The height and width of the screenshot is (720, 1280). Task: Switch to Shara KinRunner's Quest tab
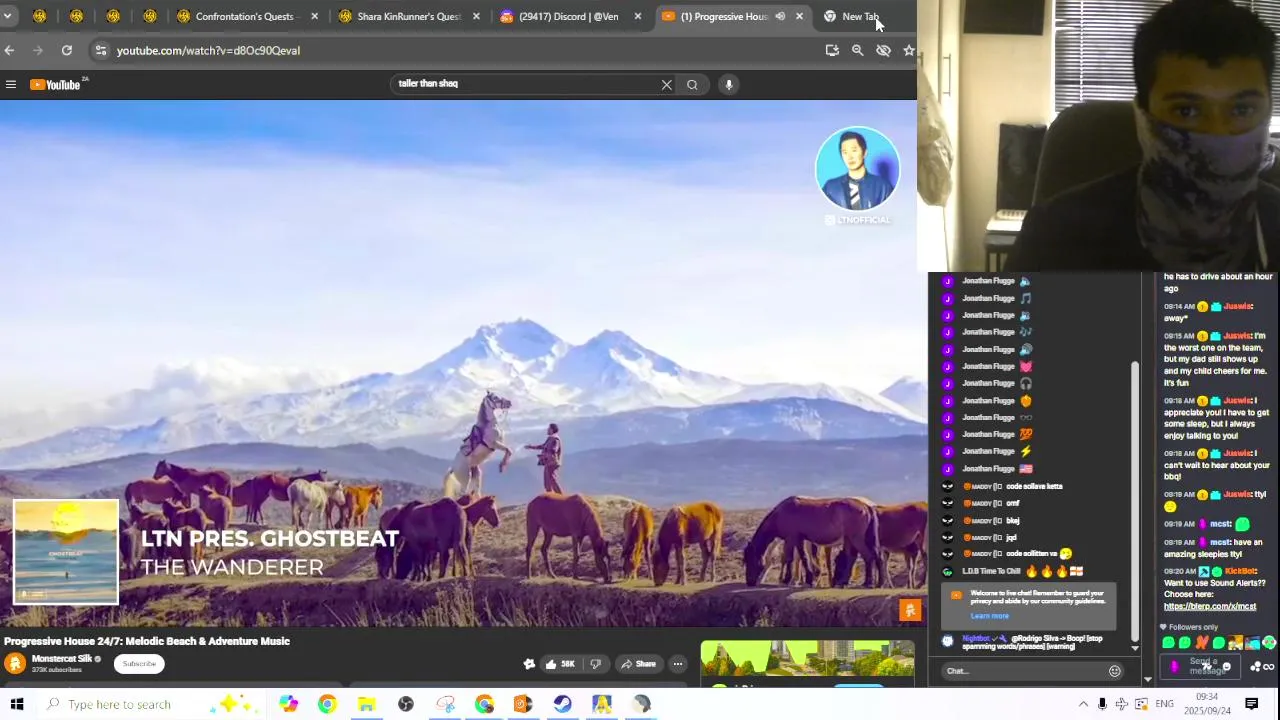[408, 16]
